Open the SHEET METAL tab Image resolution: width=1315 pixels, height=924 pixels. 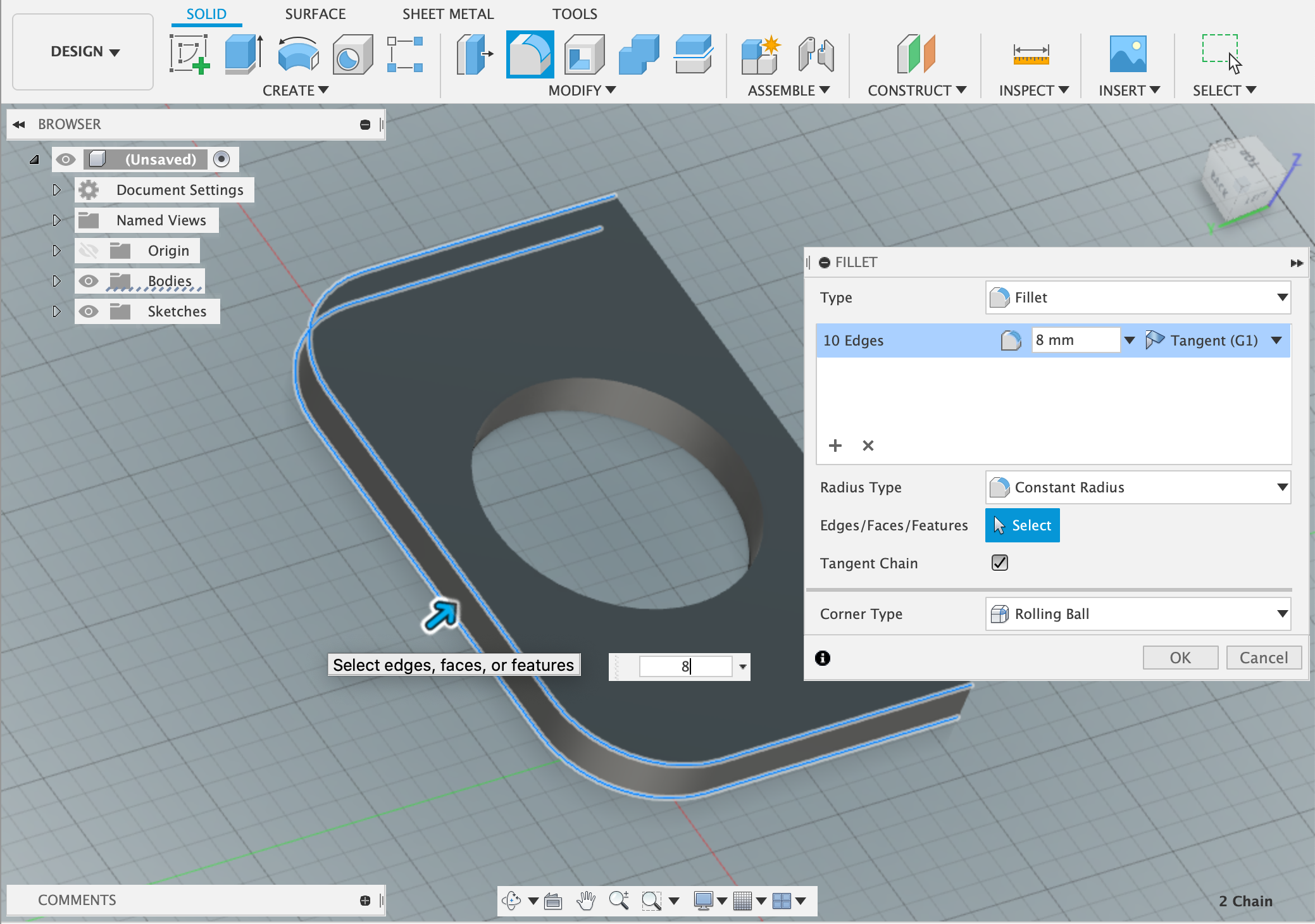coord(448,14)
